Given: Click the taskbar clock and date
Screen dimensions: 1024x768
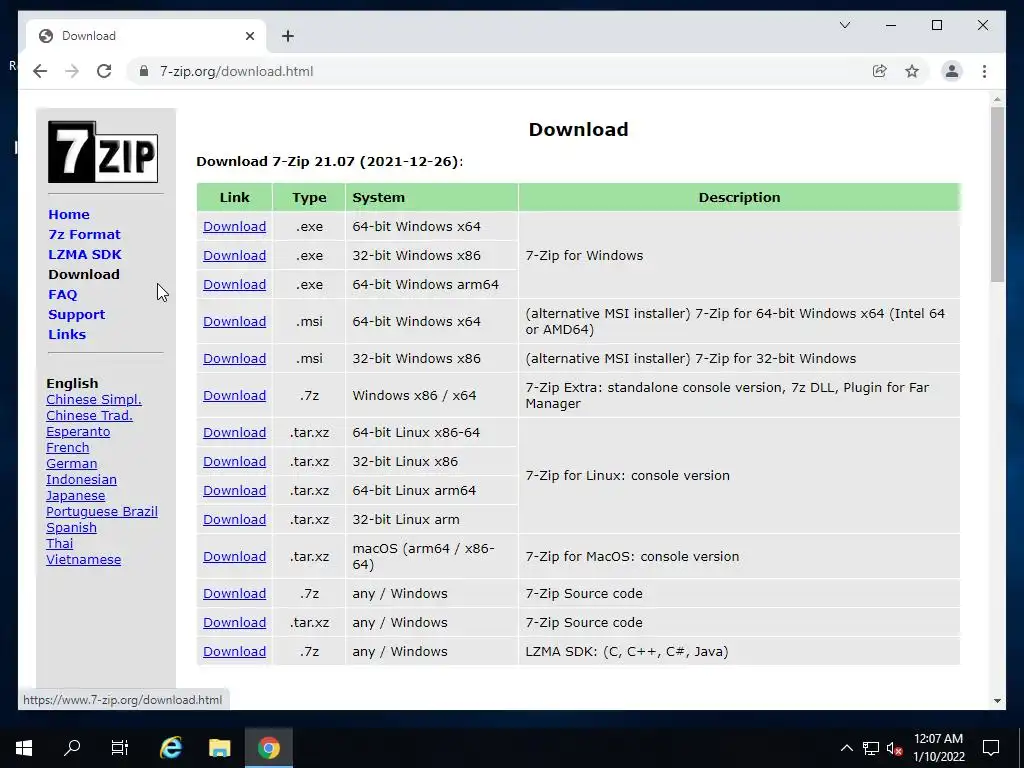Looking at the screenshot, I should [938, 748].
